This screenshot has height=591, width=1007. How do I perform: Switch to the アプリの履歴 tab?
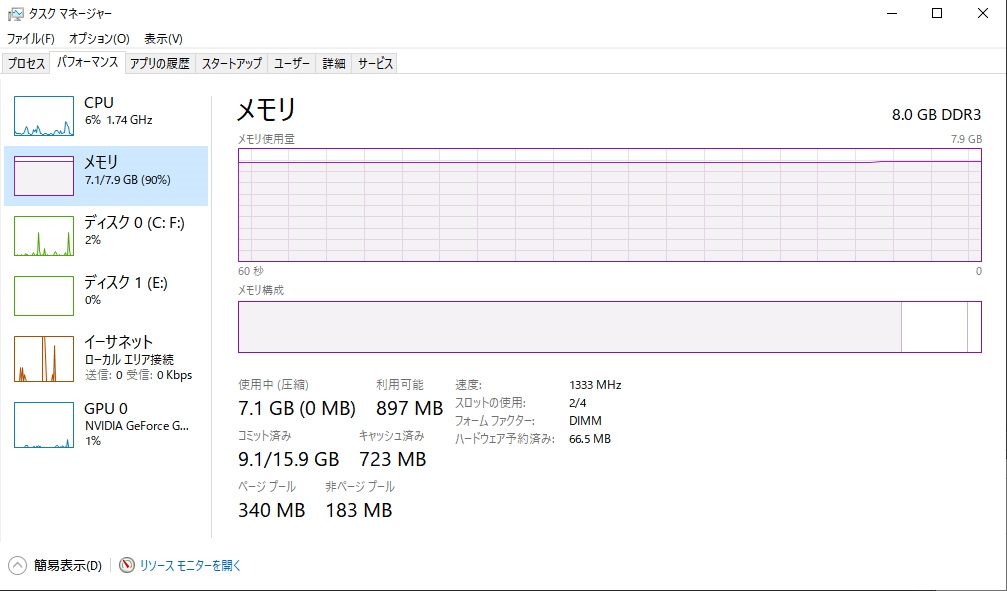[159, 63]
